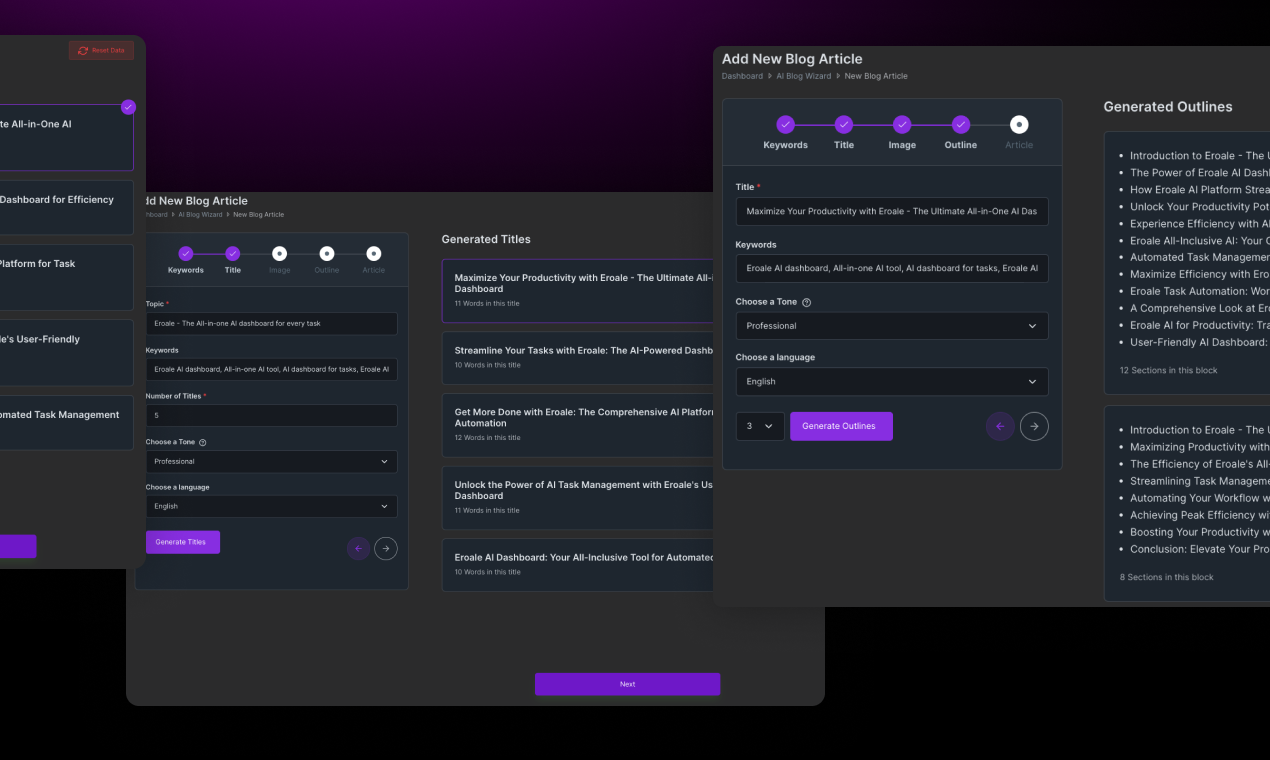Image resolution: width=1270 pixels, height=760 pixels.
Task: Click the outline item starting 'Streamlining Task Manageme'
Action: [1200, 481]
